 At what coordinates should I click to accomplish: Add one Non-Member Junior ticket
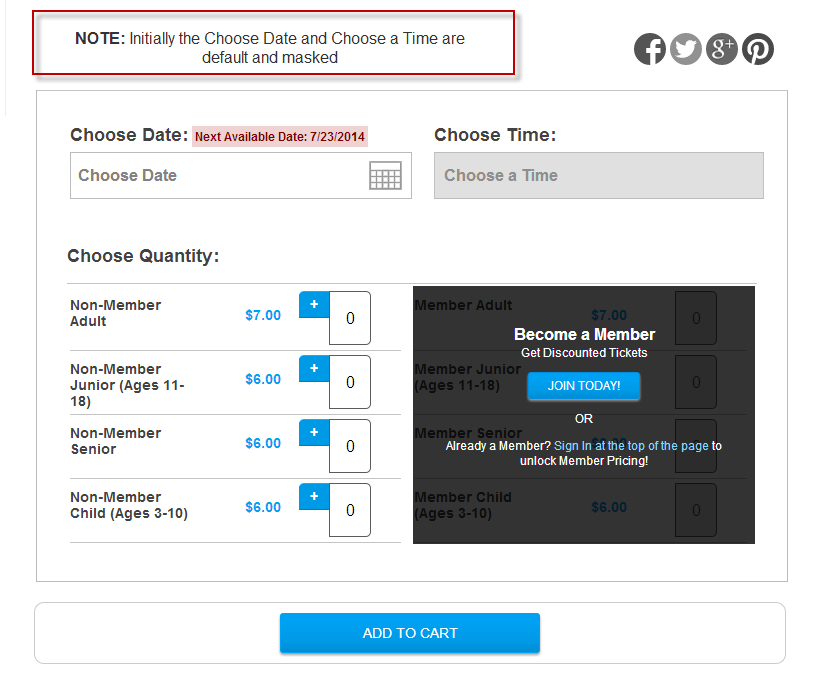314,368
